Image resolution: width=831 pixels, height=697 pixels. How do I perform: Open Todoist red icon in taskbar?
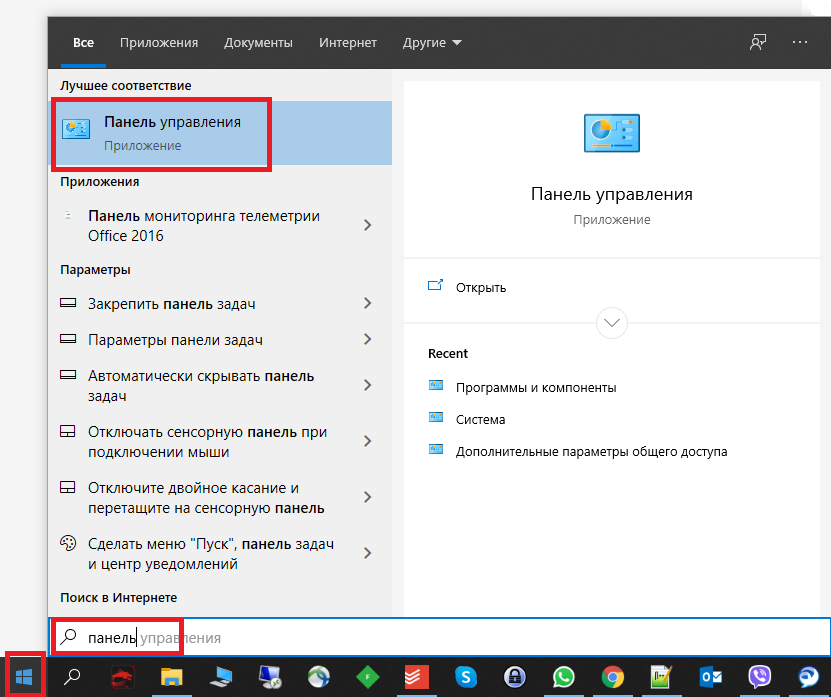pos(417,677)
